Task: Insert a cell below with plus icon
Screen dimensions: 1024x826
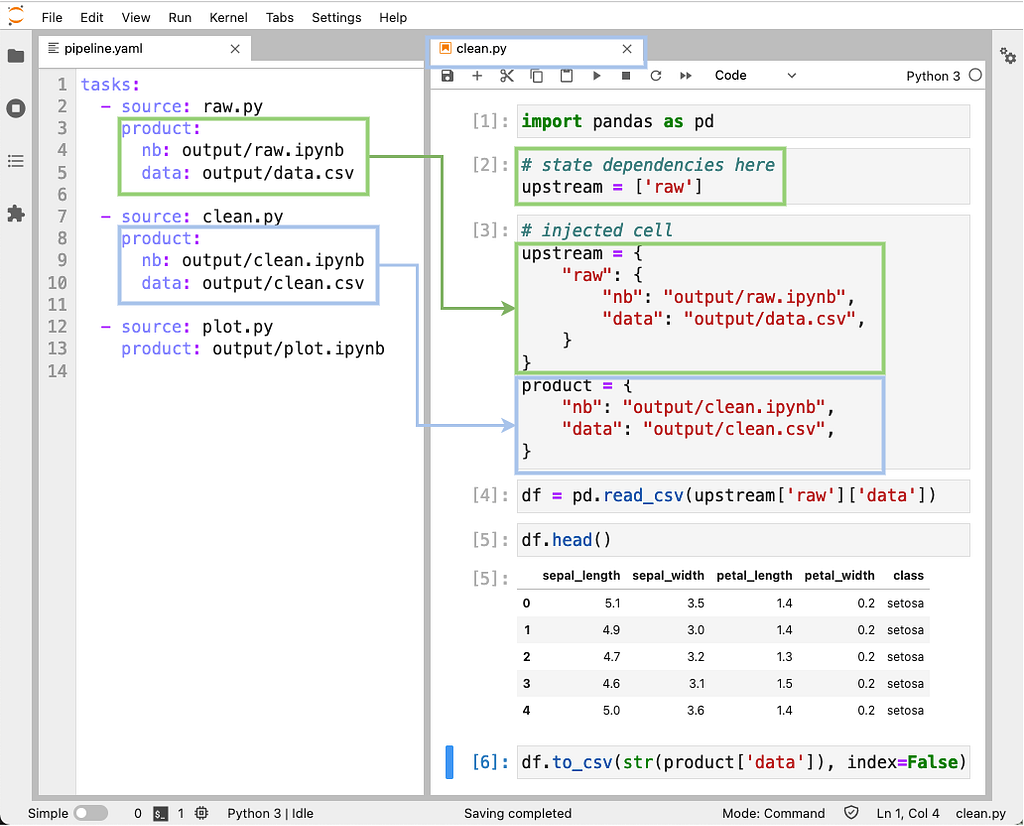Action: tap(477, 76)
